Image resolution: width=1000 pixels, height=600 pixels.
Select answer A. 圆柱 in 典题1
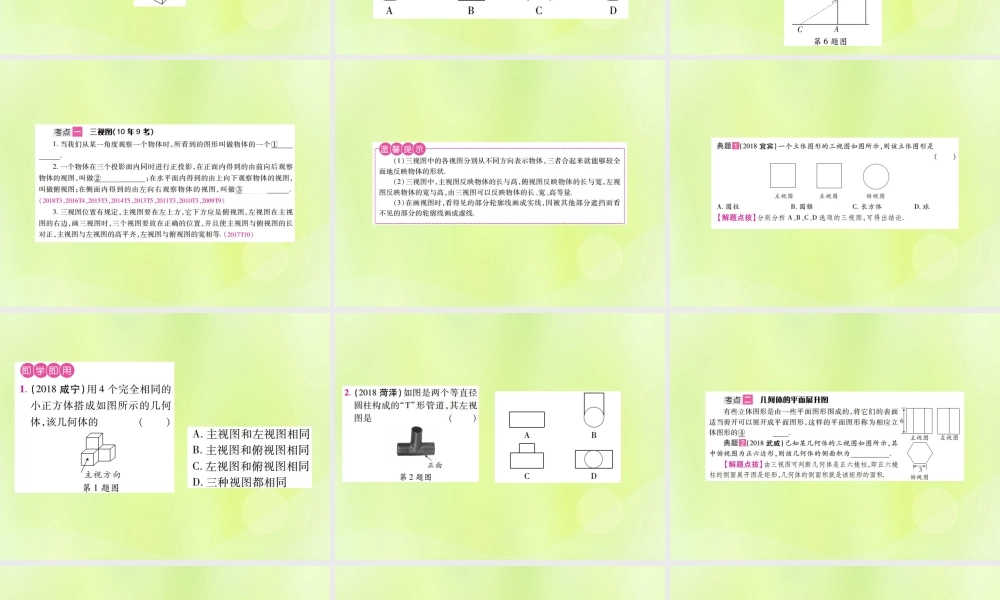728,207
